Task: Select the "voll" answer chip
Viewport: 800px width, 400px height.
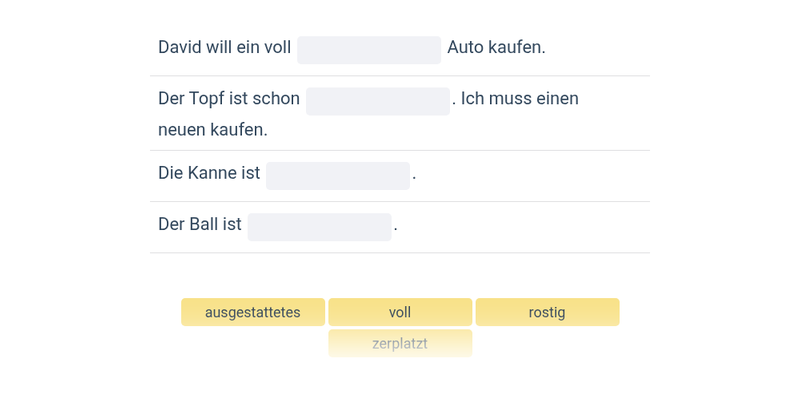Action: click(x=400, y=312)
